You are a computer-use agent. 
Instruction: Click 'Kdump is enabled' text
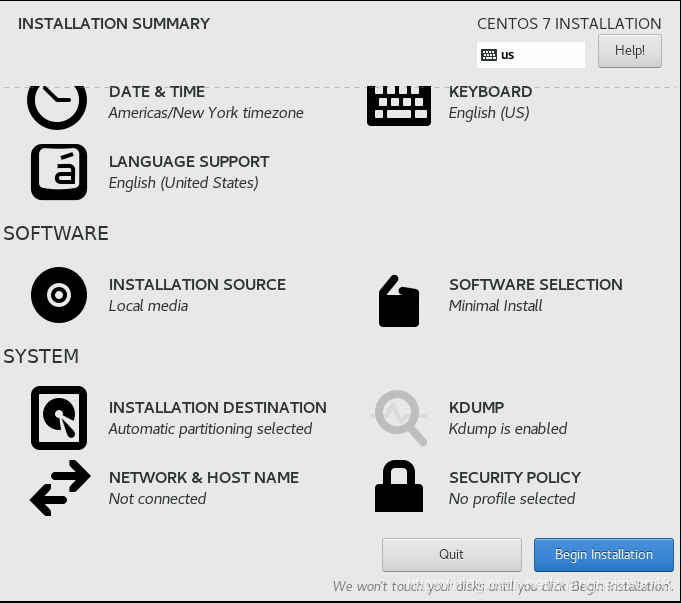pyautogui.click(x=508, y=429)
